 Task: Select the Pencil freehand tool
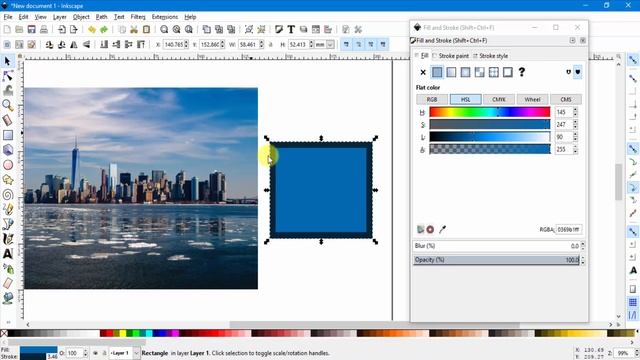point(7,209)
